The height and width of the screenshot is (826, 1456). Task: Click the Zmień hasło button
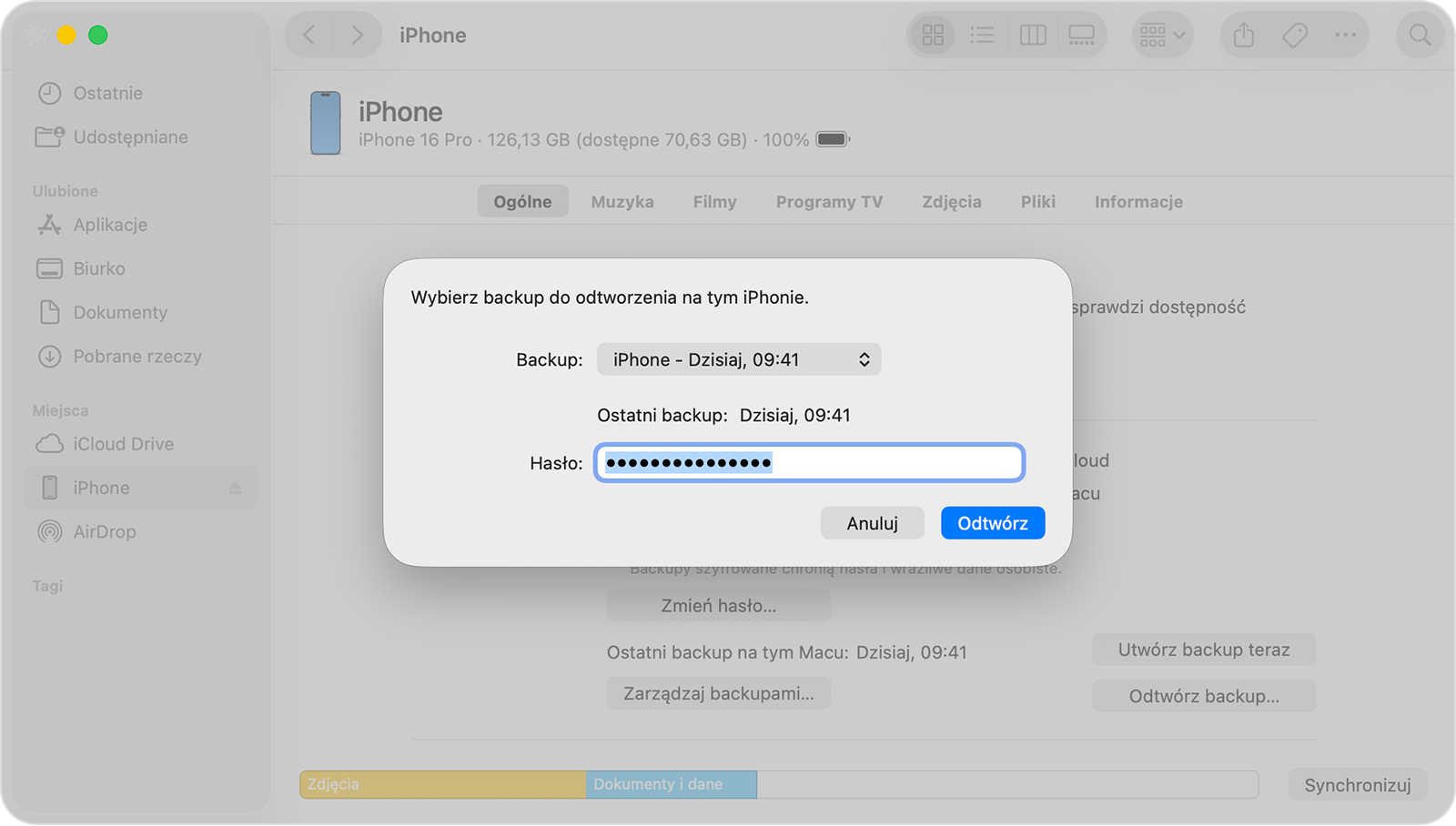point(719,606)
